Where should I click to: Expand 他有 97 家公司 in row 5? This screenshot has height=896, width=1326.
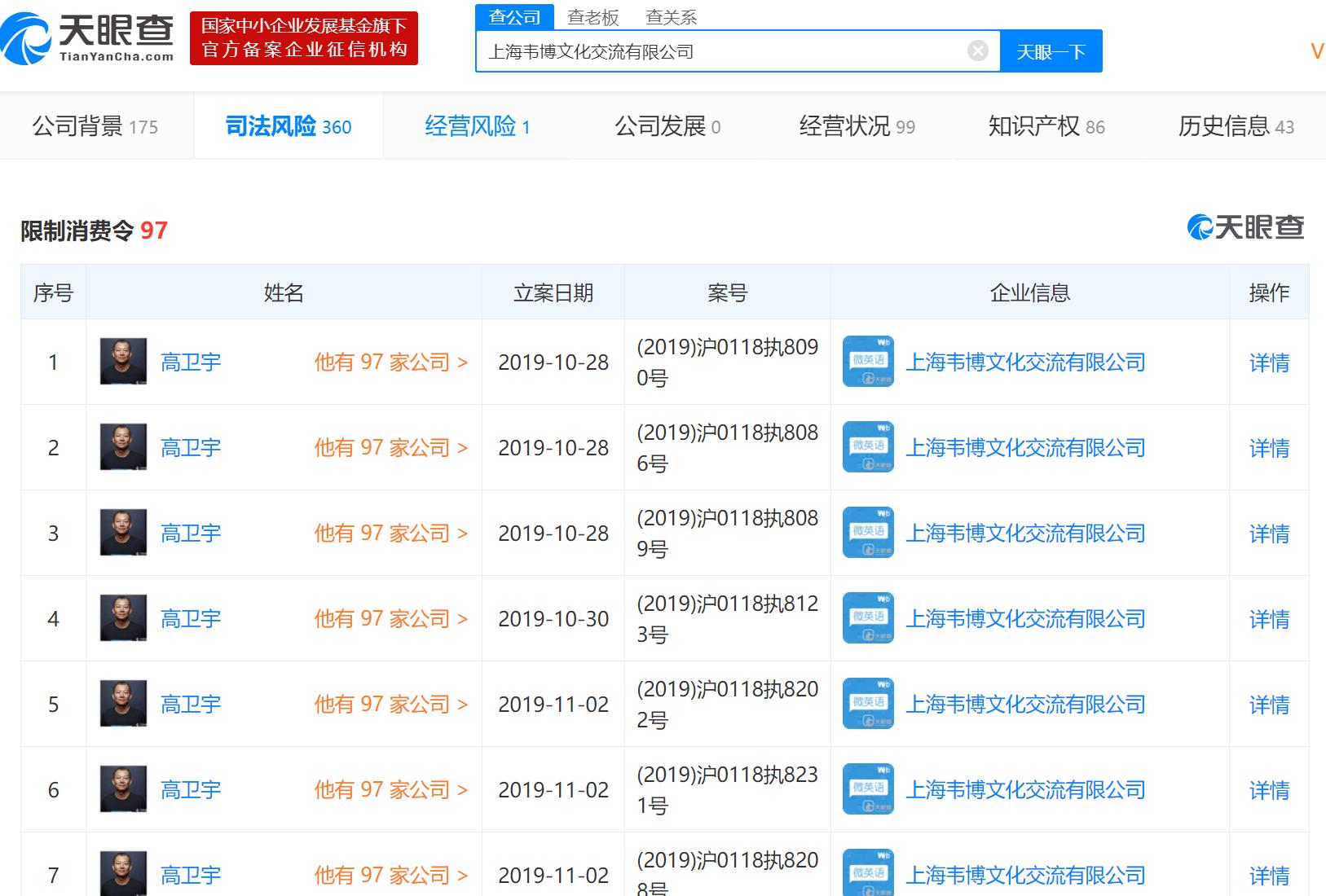pyautogui.click(x=391, y=705)
